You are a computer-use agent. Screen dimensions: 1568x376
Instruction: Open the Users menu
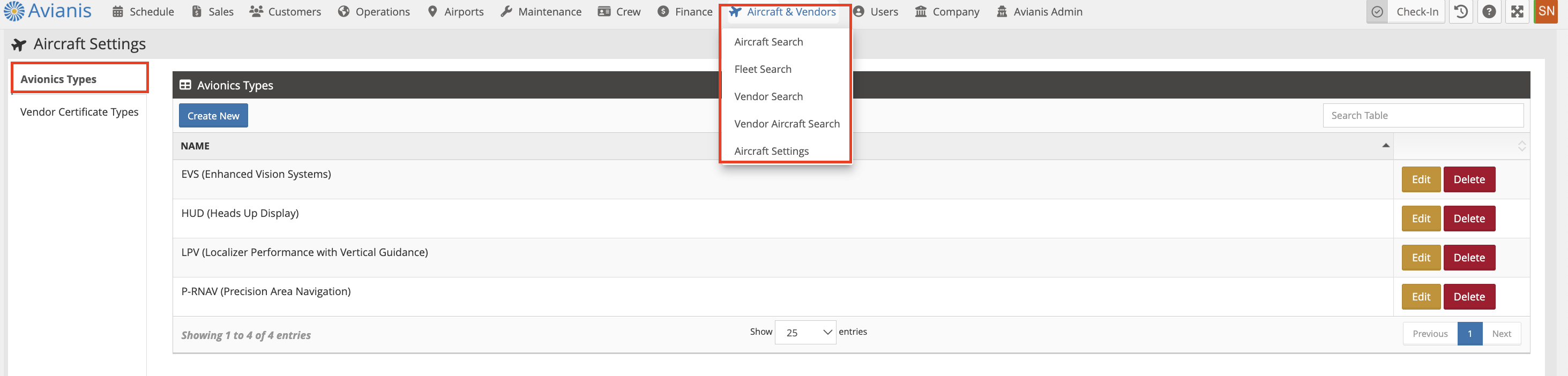click(875, 12)
